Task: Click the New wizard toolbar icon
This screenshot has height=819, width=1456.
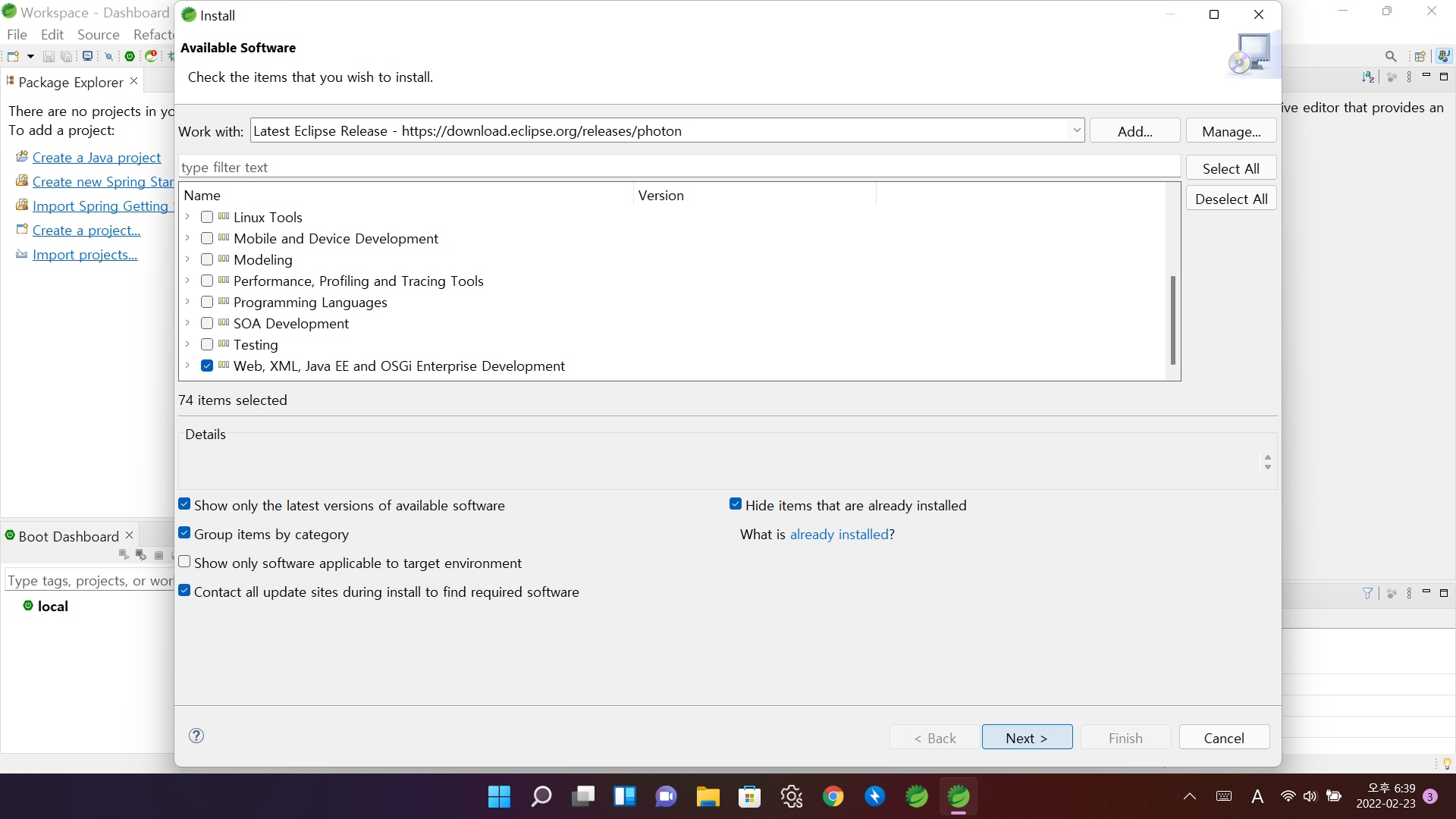Action: pyautogui.click(x=13, y=56)
